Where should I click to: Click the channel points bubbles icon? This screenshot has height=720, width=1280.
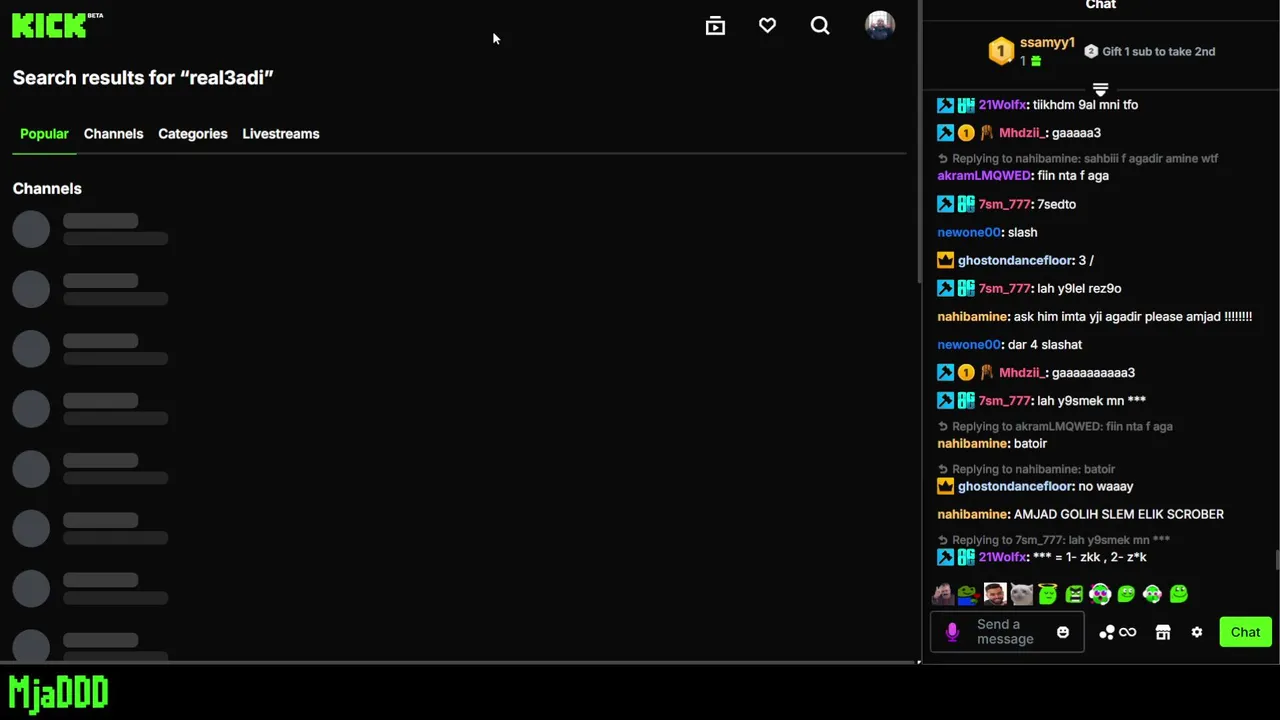point(1107,632)
